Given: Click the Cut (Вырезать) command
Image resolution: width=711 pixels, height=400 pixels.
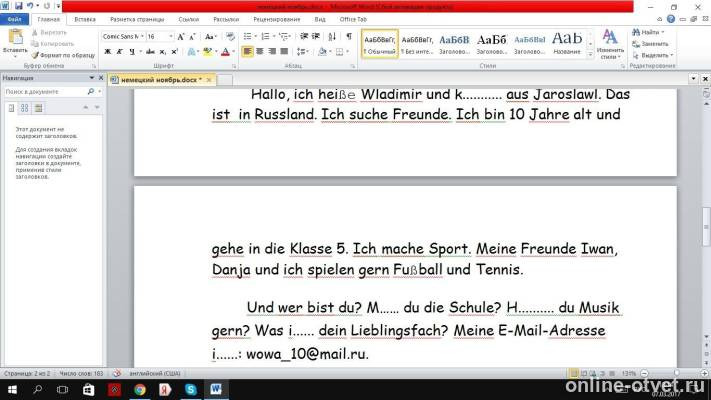Looking at the screenshot, I should 49,33.
